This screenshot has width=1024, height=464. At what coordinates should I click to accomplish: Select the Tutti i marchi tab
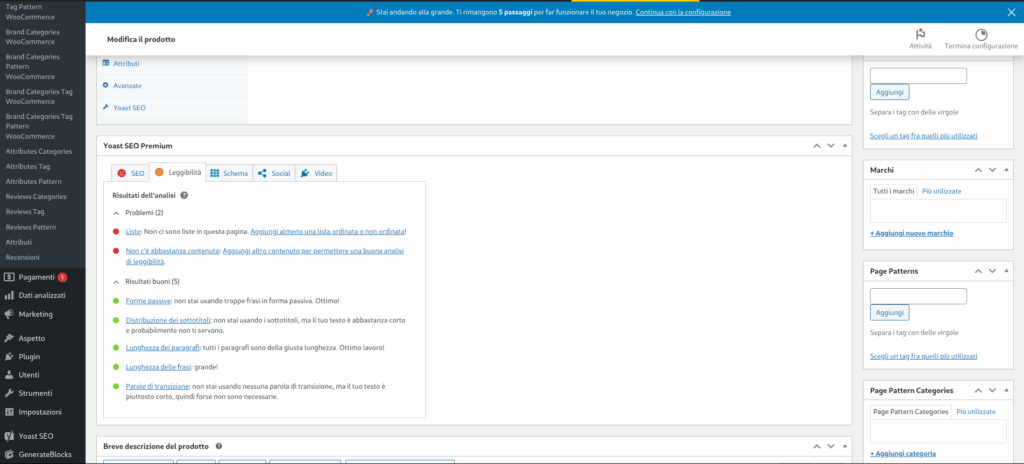pos(893,191)
